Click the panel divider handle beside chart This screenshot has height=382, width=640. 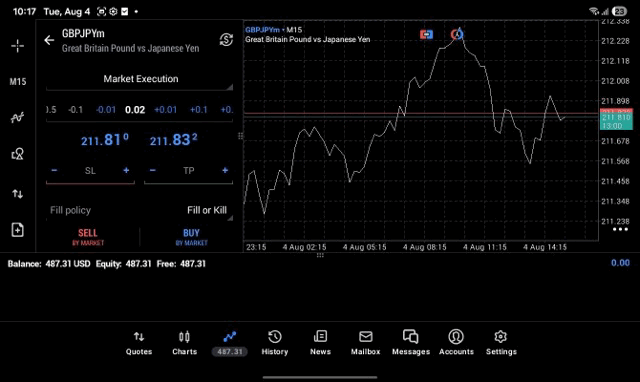coord(240,136)
